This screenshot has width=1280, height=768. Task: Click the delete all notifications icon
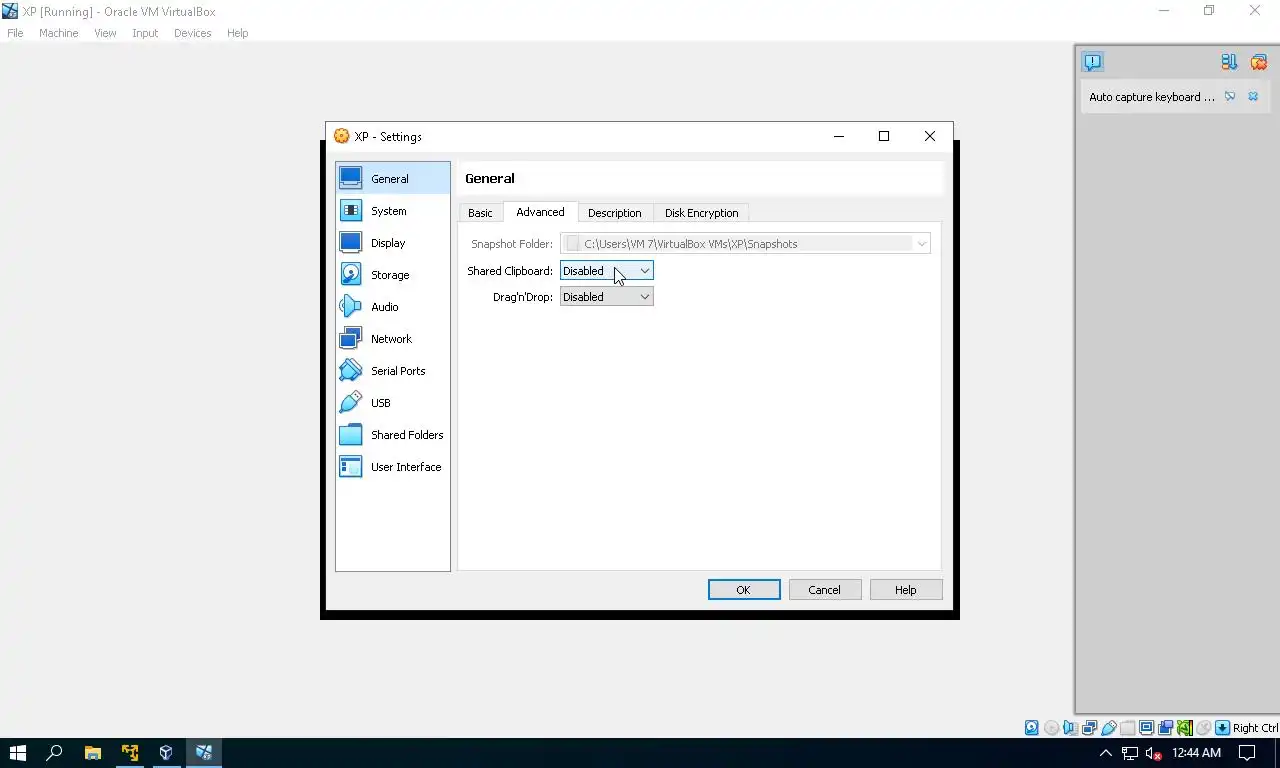pyautogui.click(x=1258, y=62)
